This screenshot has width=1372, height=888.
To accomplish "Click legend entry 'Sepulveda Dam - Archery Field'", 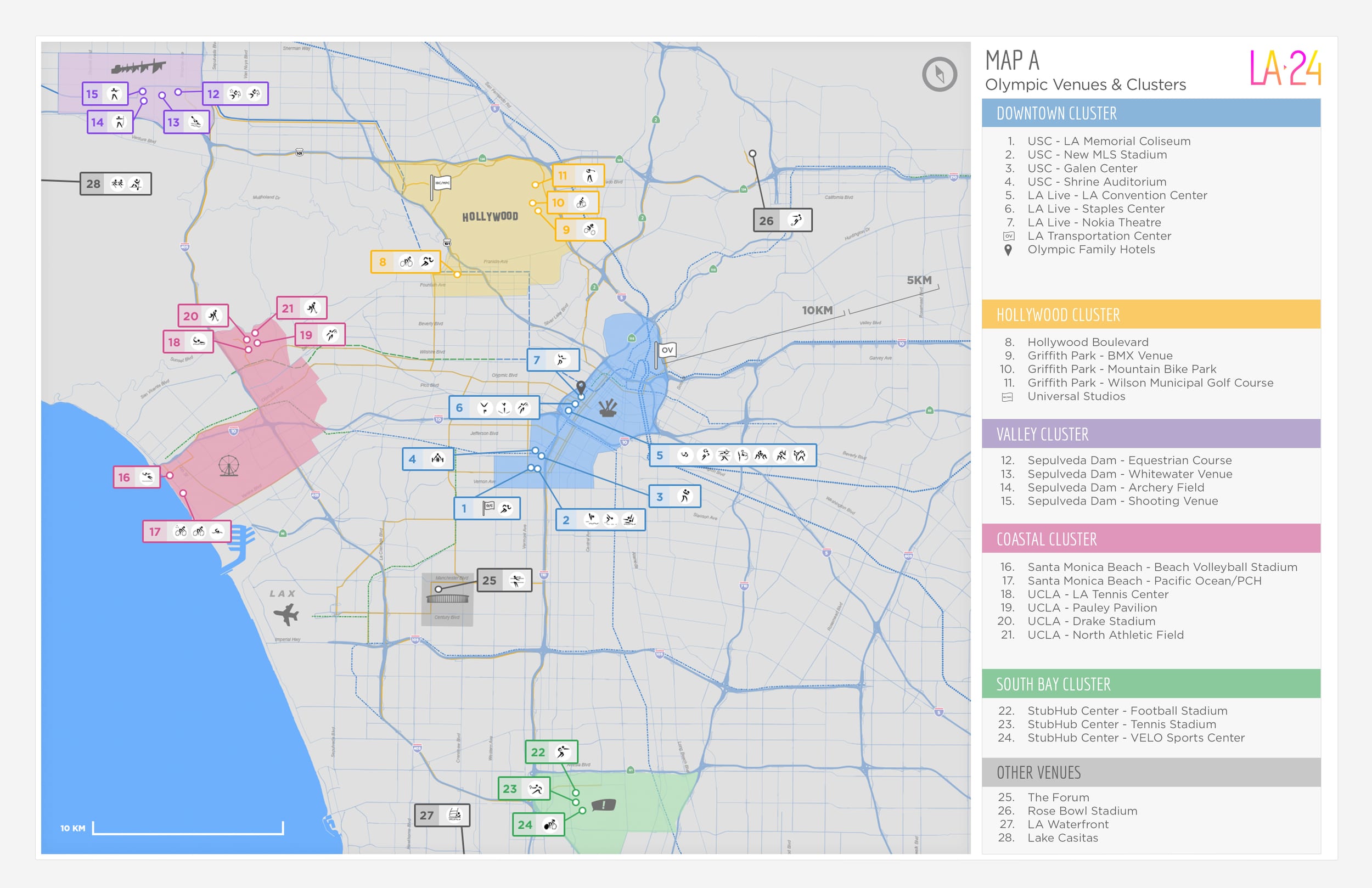I will point(1116,487).
